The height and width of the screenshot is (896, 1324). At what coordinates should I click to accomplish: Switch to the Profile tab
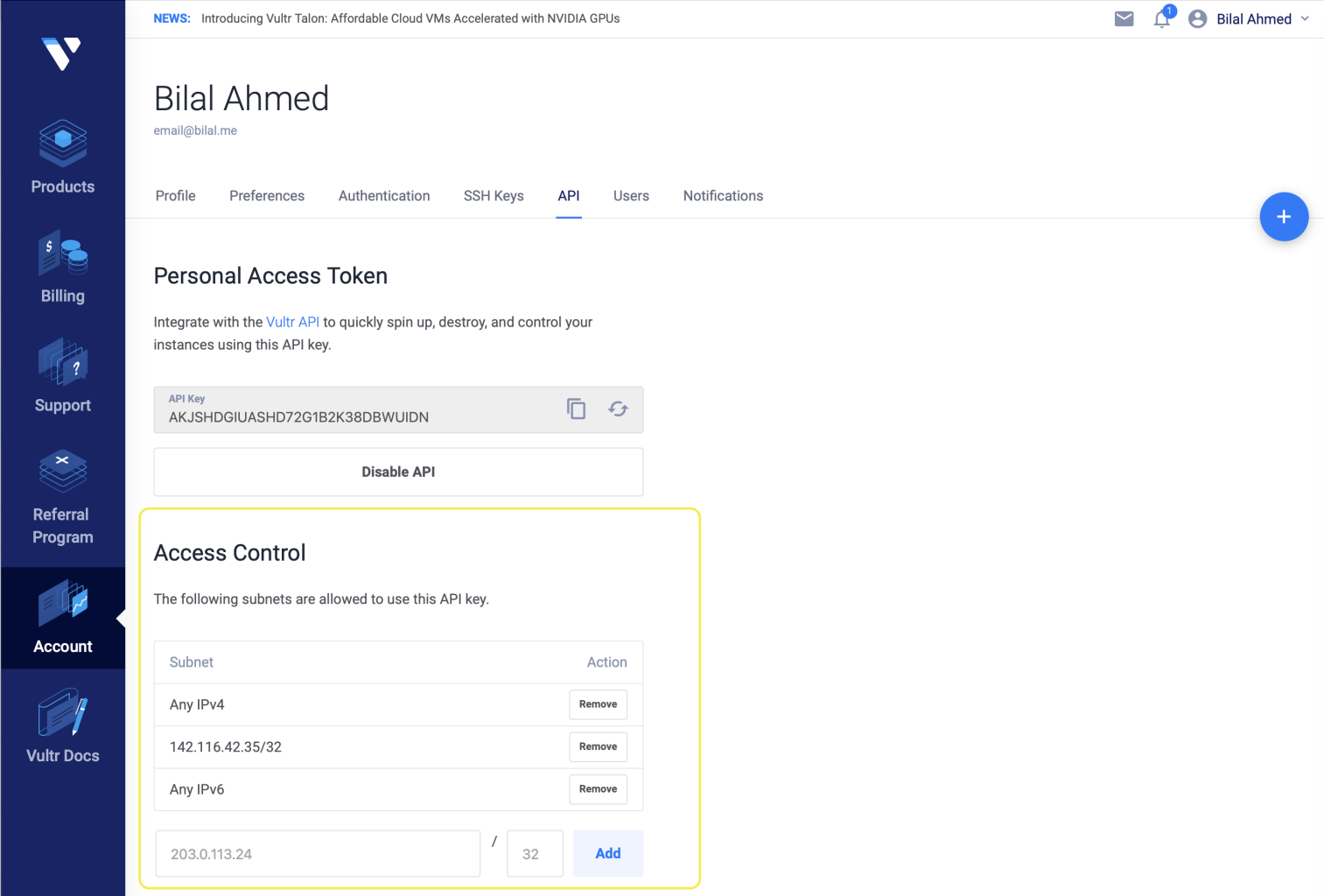pos(175,196)
